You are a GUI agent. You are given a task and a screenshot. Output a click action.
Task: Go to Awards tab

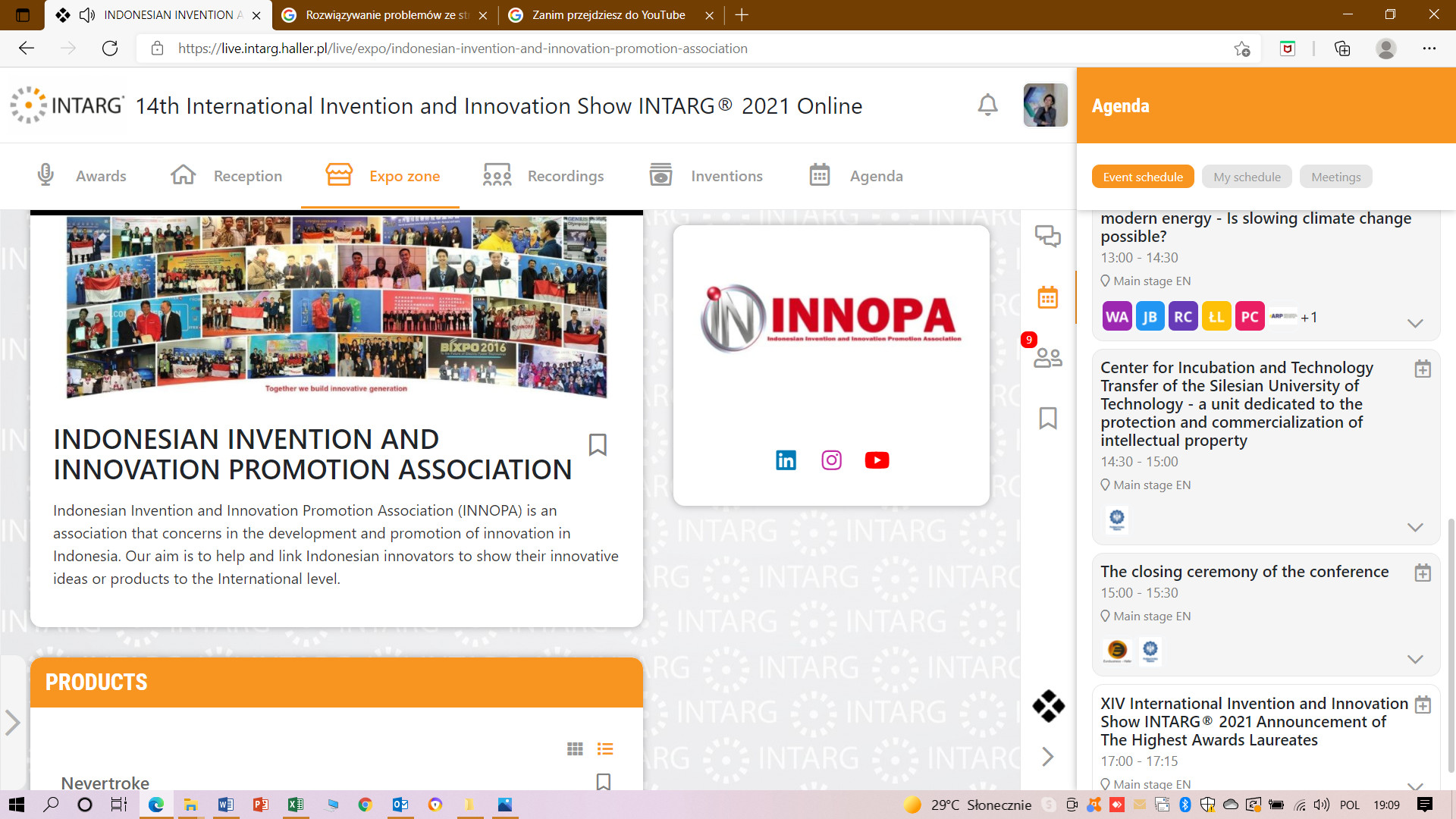click(x=80, y=176)
